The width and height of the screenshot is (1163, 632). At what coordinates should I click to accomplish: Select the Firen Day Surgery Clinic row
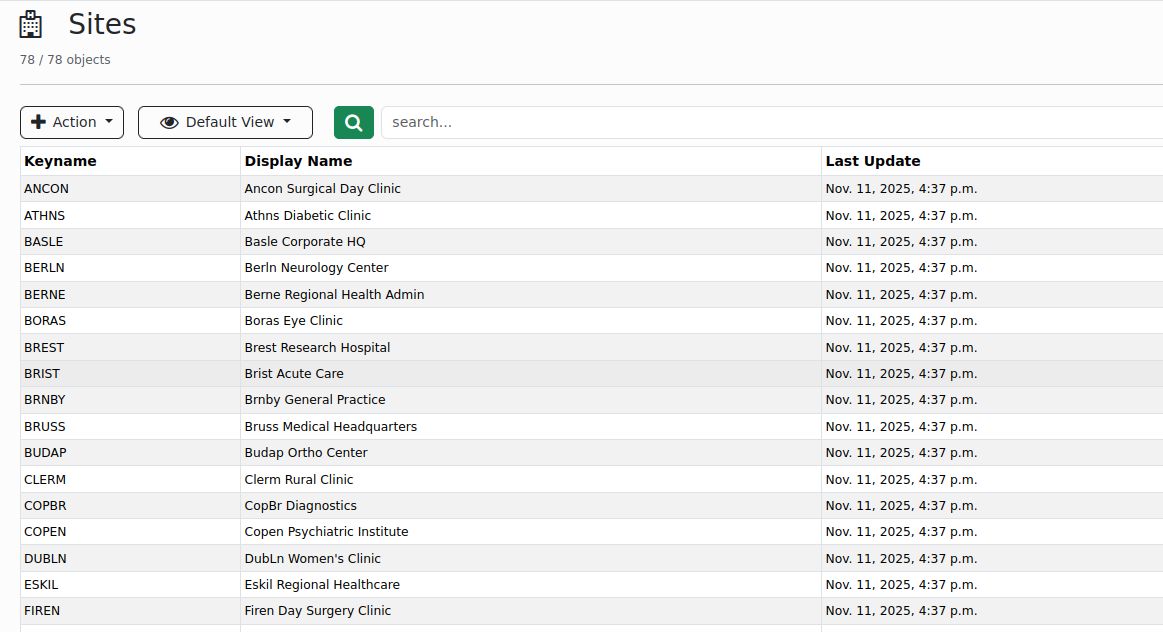tap(317, 611)
